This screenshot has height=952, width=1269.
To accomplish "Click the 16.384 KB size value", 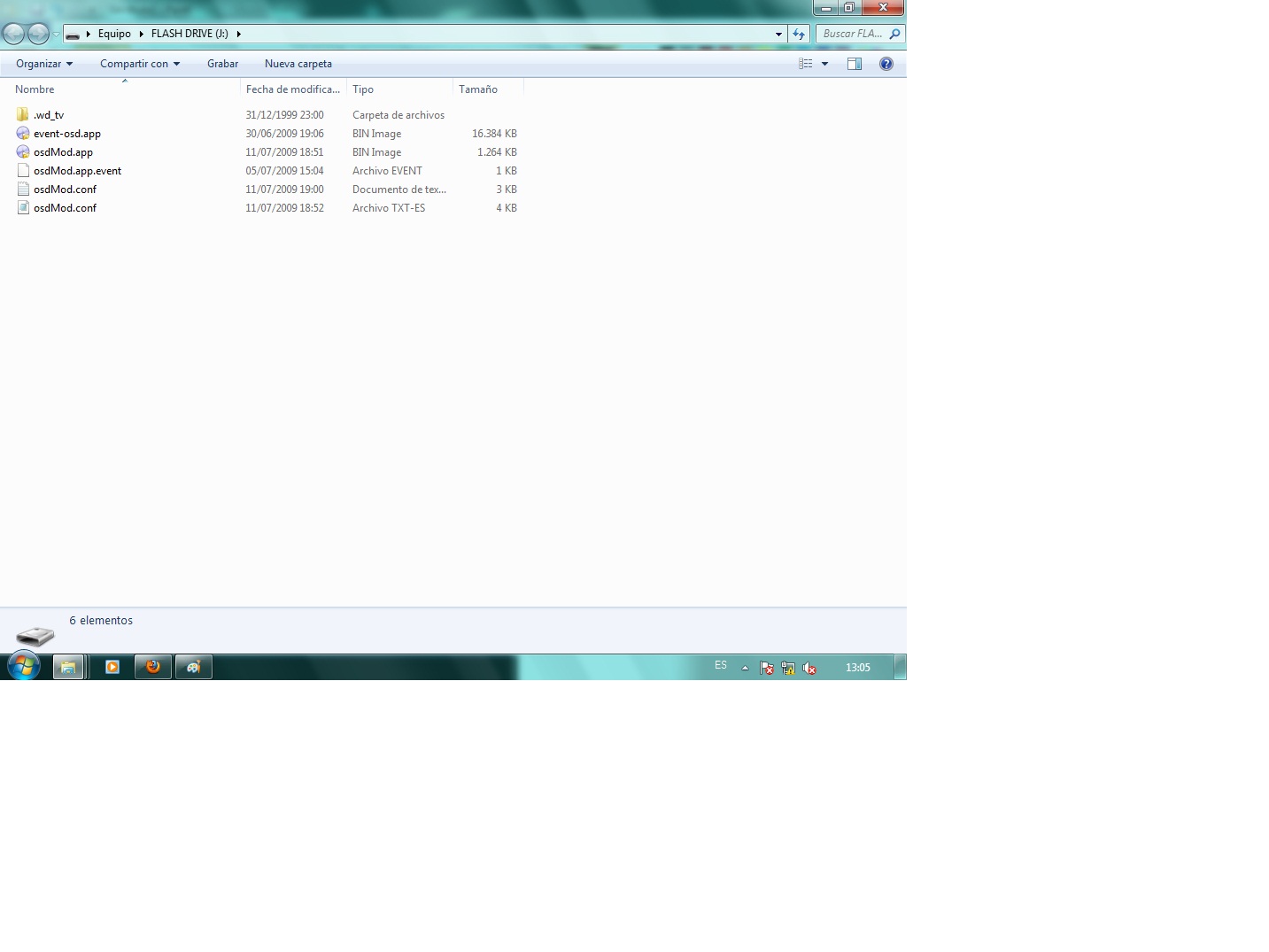I will point(494,134).
